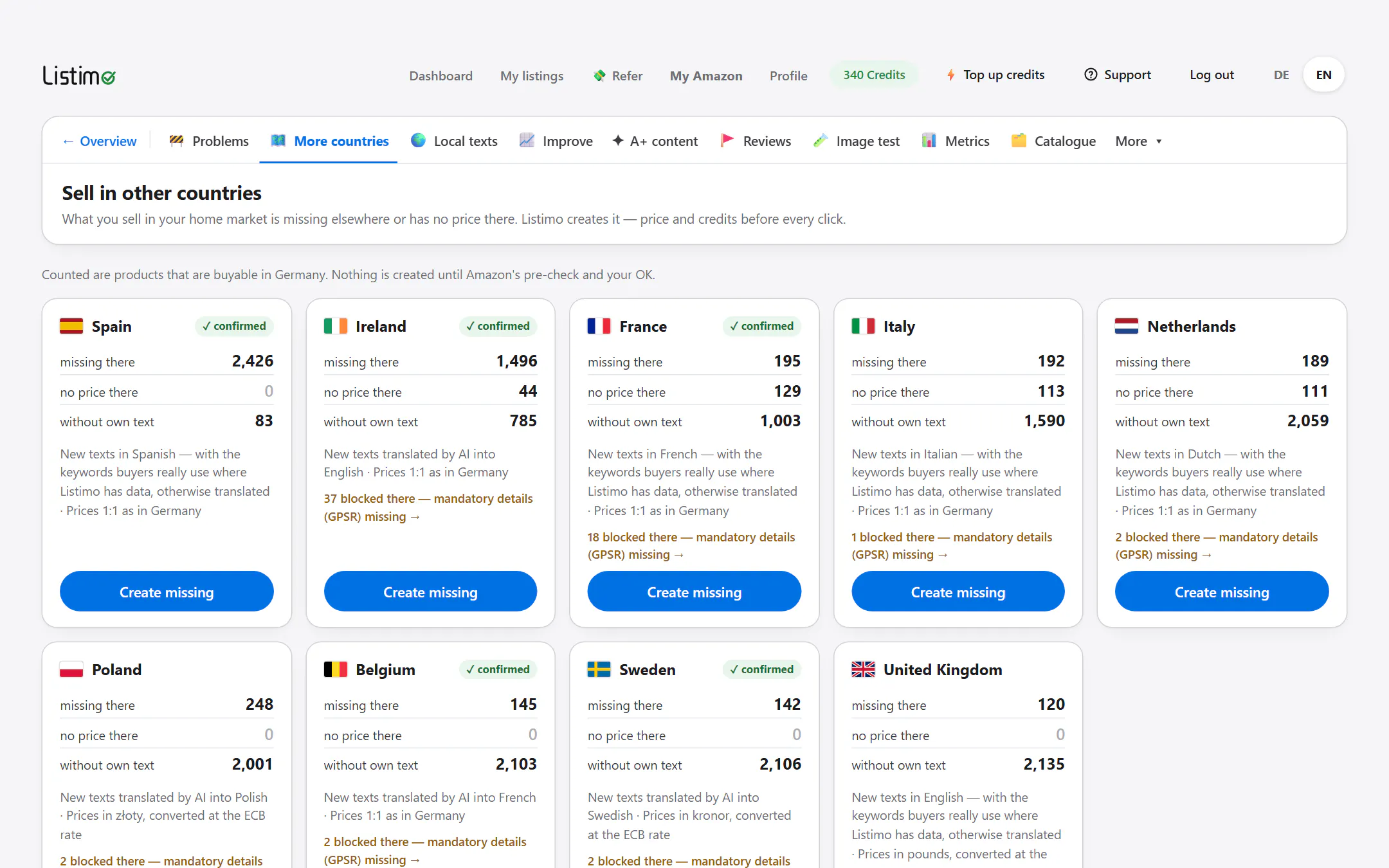Click the Catalogue folder icon
1389x868 pixels.
[1019, 141]
